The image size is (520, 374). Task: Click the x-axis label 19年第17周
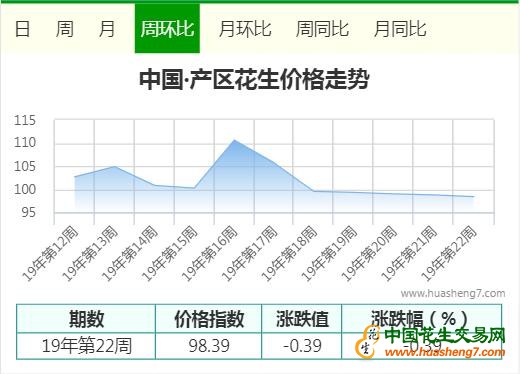pyautogui.click(x=250, y=253)
